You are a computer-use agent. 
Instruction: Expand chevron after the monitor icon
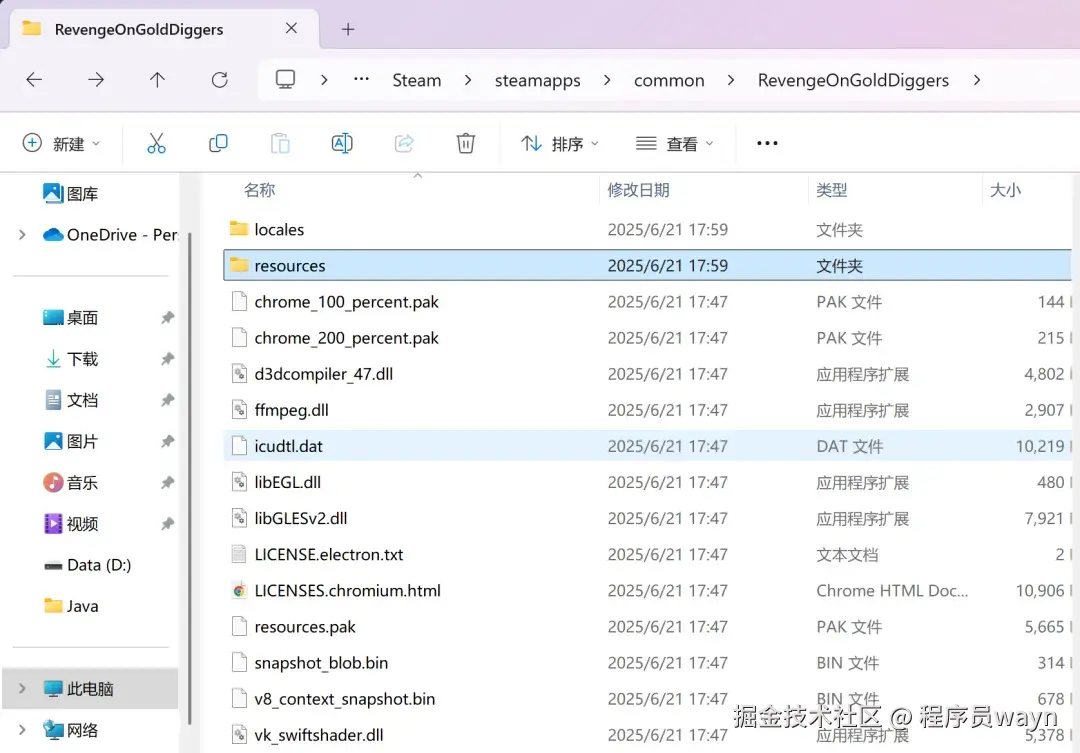(324, 80)
